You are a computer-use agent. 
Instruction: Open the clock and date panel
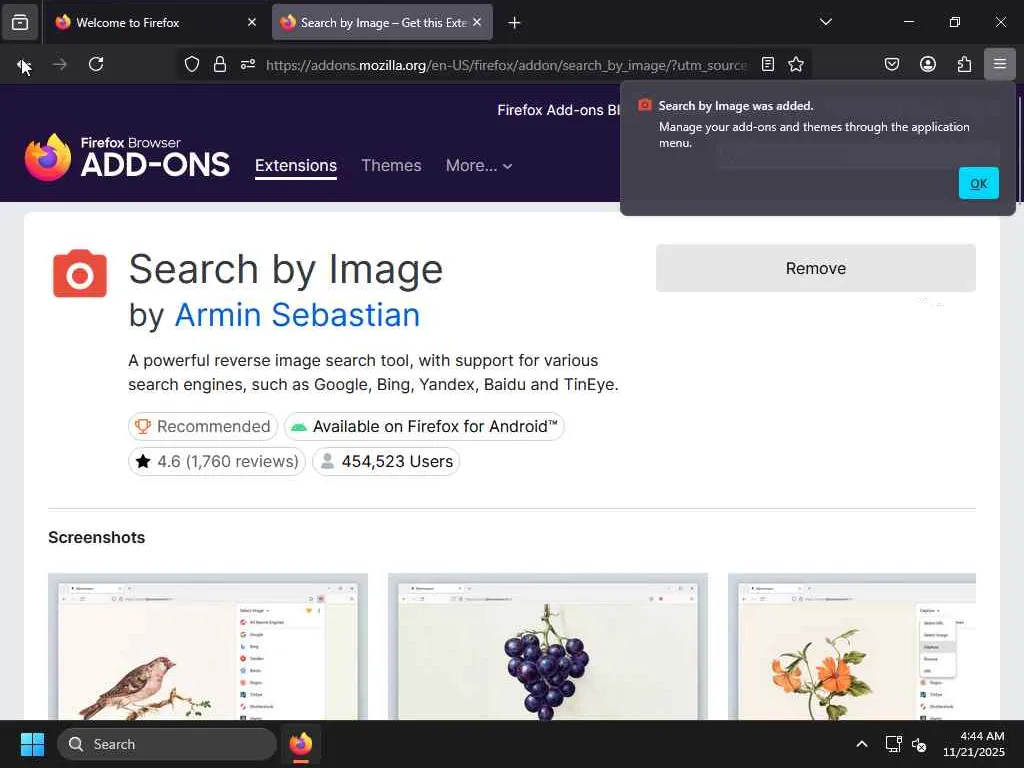pos(974,744)
